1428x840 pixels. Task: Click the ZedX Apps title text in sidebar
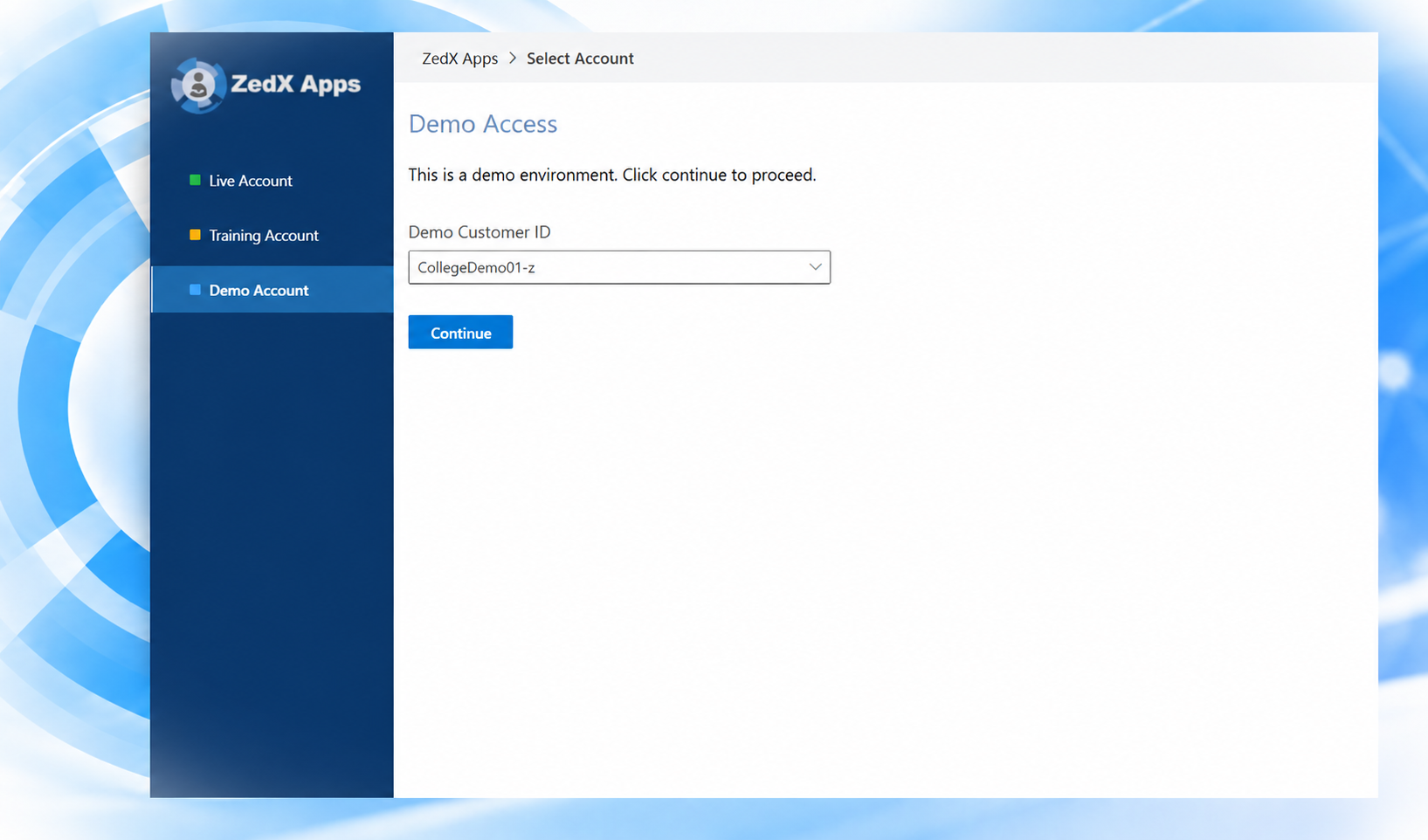(x=295, y=85)
